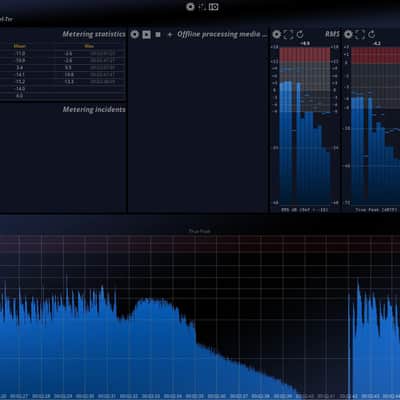Open Offline processing media settings gear
Viewport: 400px width, 400px height.
[135, 34]
